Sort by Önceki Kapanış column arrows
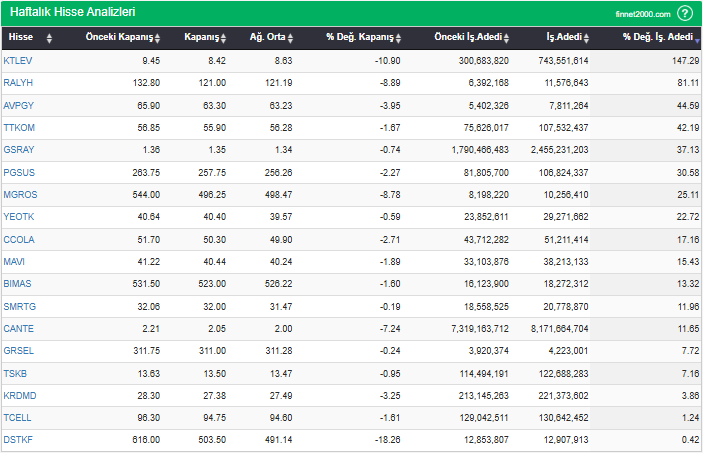The width and height of the screenshot is (703, 453). pos(158,38)
